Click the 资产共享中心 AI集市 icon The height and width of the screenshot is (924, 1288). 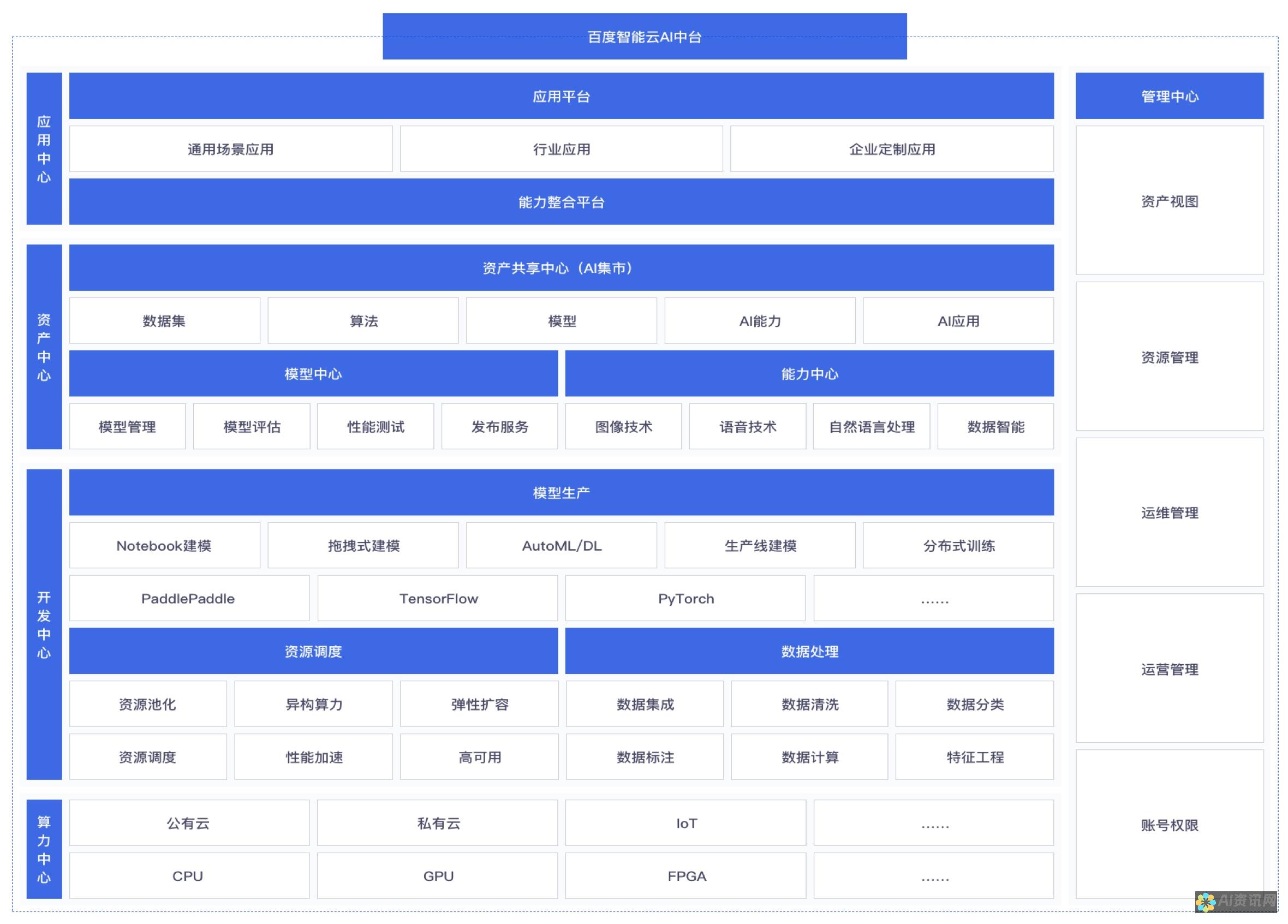pos(561,267)
